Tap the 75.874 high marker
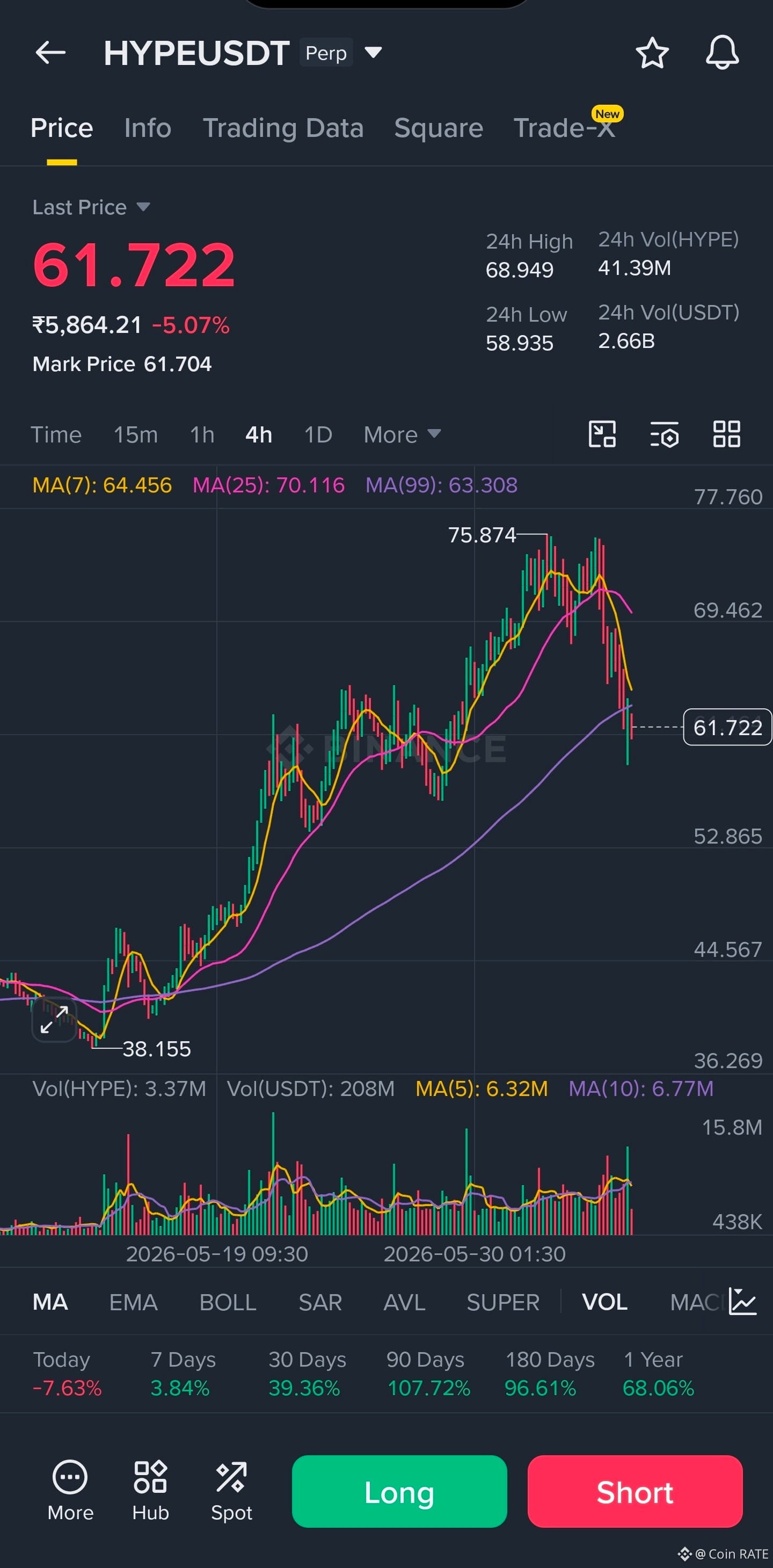The height and width of the screenshot is (1568, 773). (x=482, y=535)
